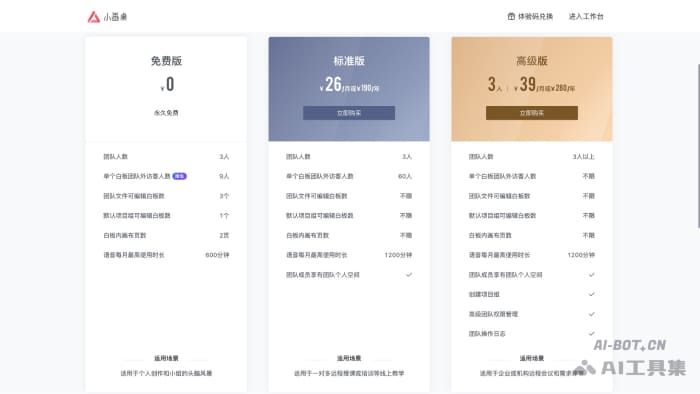700x394 pixels.
Task: Click the 600分钟 value in 免费版
Action: click(x=217, y=255)
